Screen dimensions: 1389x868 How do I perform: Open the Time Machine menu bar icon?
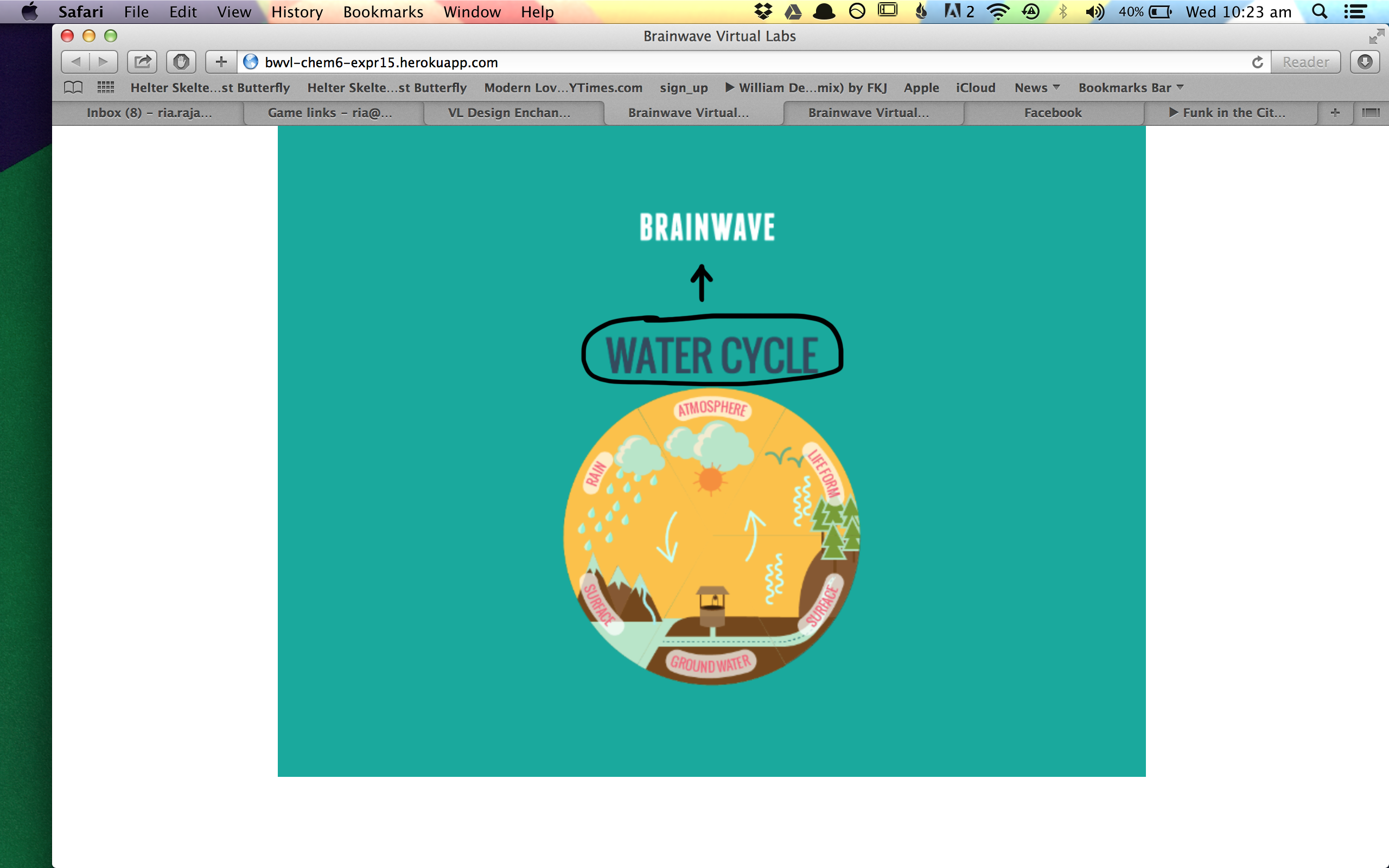pos(1031,11)
